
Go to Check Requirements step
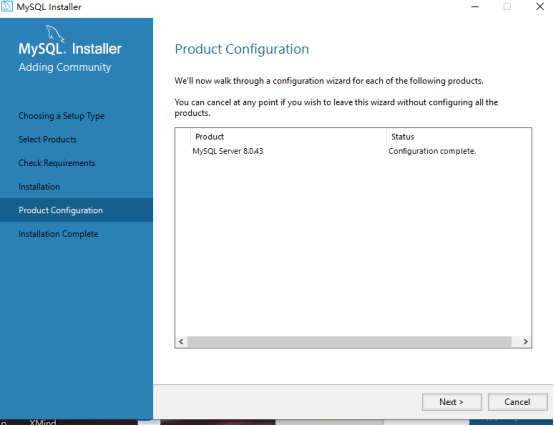pos(57,163)
